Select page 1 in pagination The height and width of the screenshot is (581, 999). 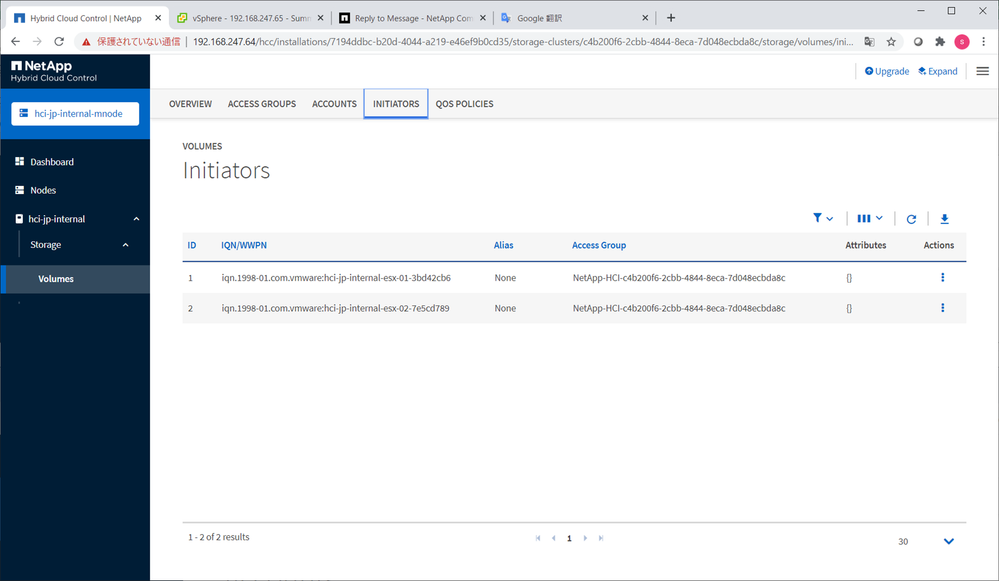pyautogui.click(x=569, y=538)
